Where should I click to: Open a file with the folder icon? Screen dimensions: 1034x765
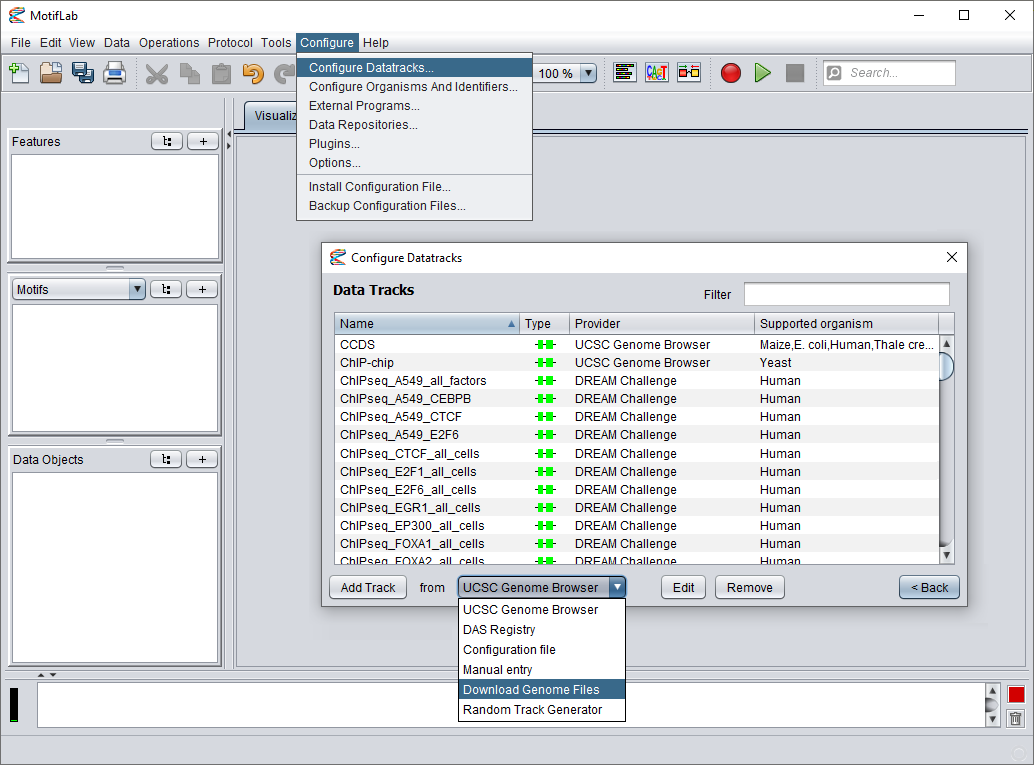click(51, 73)
